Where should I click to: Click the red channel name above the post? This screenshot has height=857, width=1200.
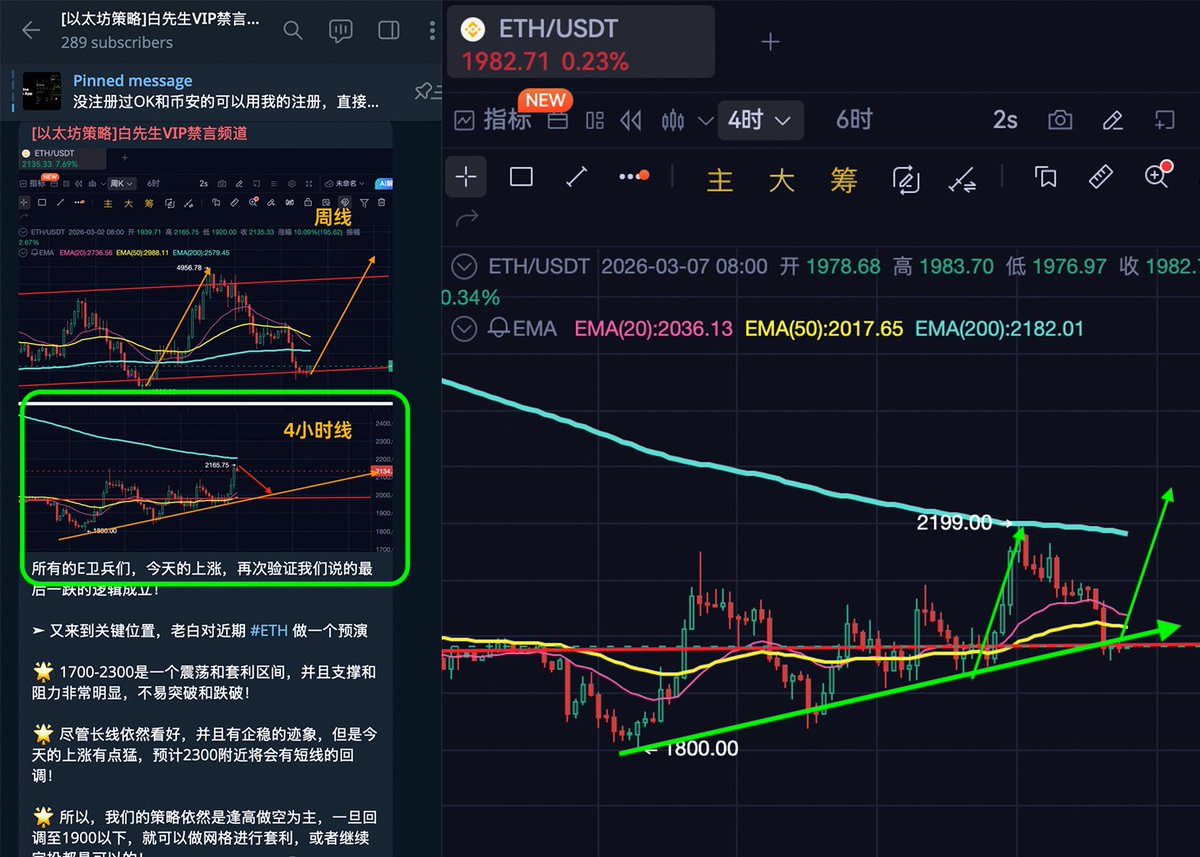[x=139, y=133]
